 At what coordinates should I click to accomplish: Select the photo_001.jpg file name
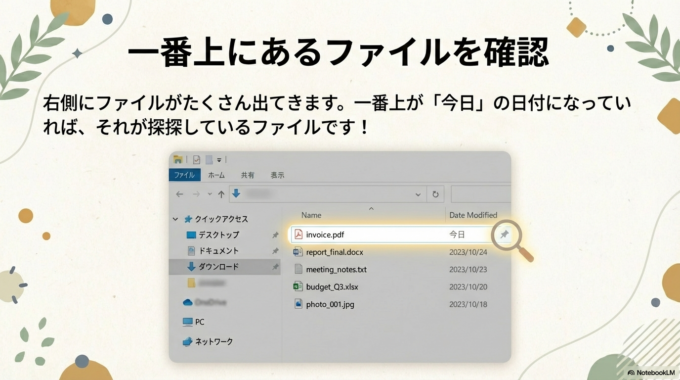pyautogui.click(x=330, y=304)
